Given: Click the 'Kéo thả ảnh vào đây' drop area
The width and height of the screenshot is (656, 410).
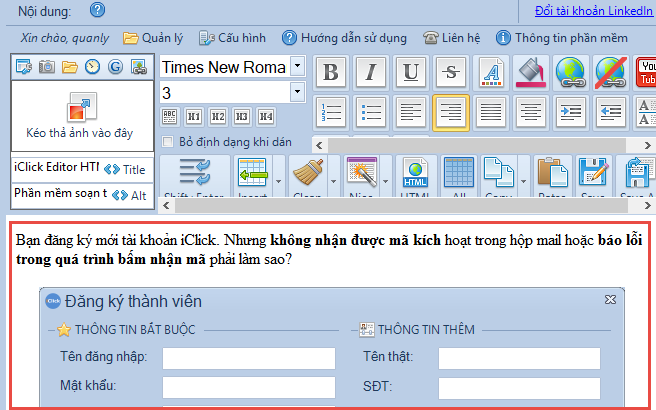Looking at the screenshot, I should (82, 116).
